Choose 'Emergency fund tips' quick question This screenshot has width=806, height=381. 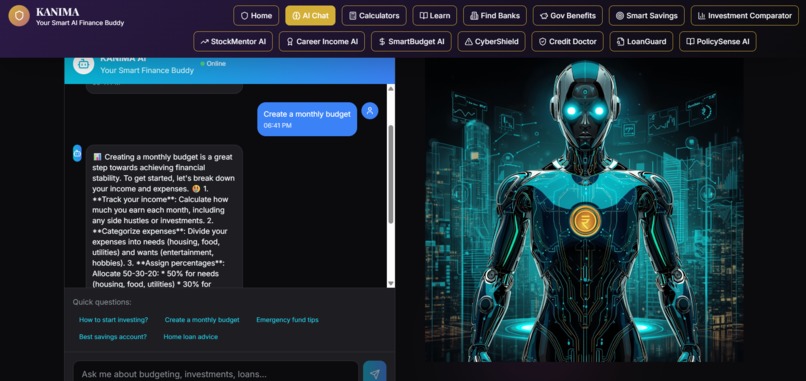(287, 320)
